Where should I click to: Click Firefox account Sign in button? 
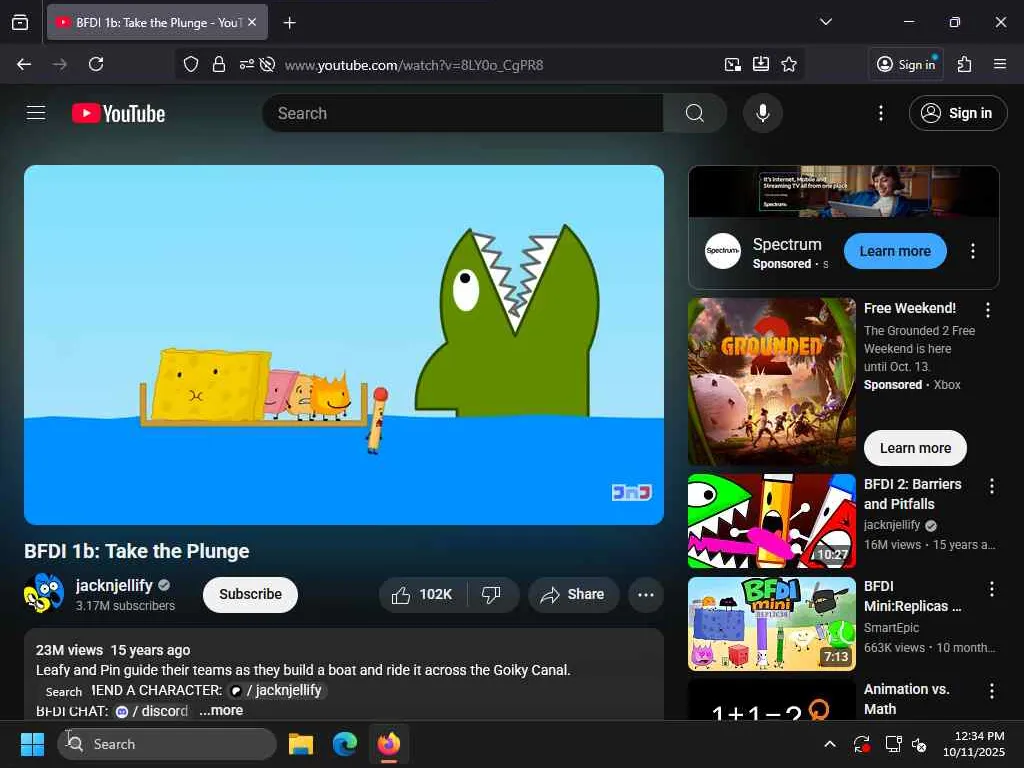coord(906,64)
